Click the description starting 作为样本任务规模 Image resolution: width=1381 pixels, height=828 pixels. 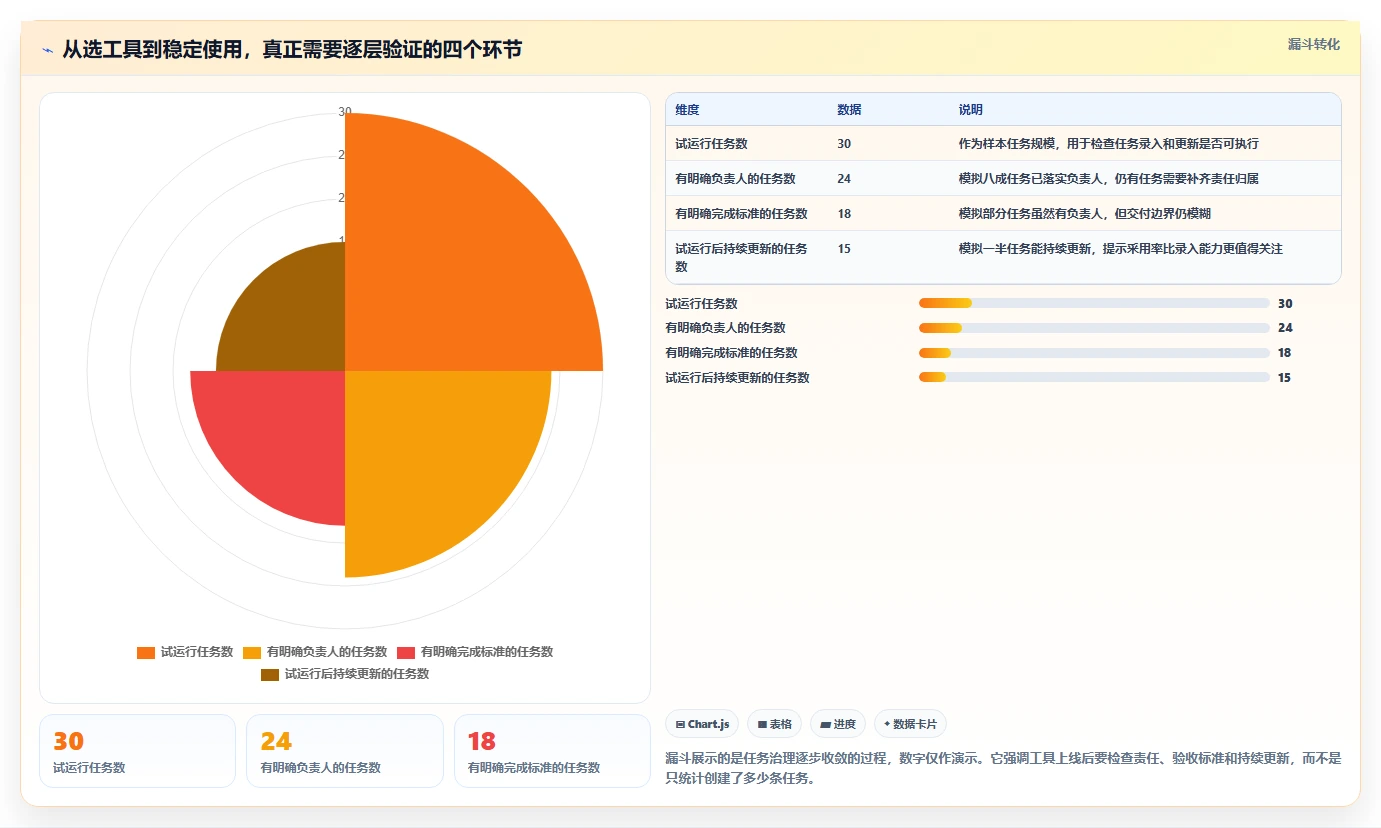tap(1108, 144)
